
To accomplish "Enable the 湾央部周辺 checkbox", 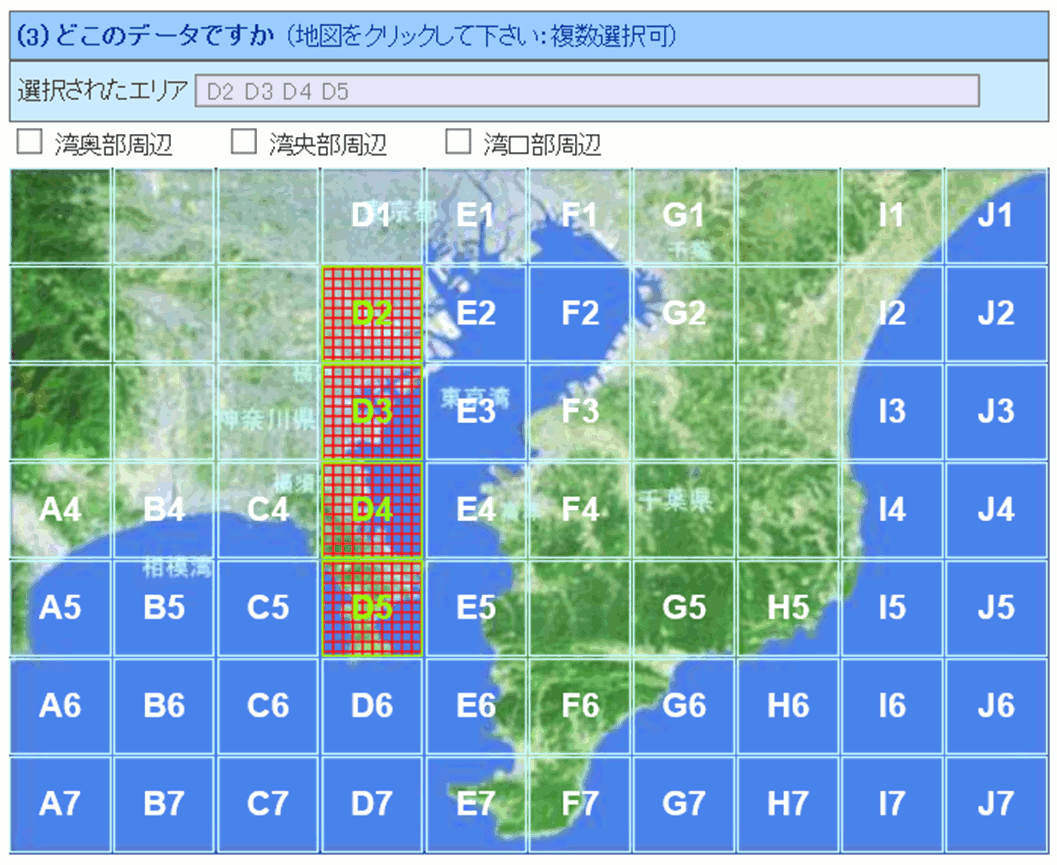I will coord(243,143).
